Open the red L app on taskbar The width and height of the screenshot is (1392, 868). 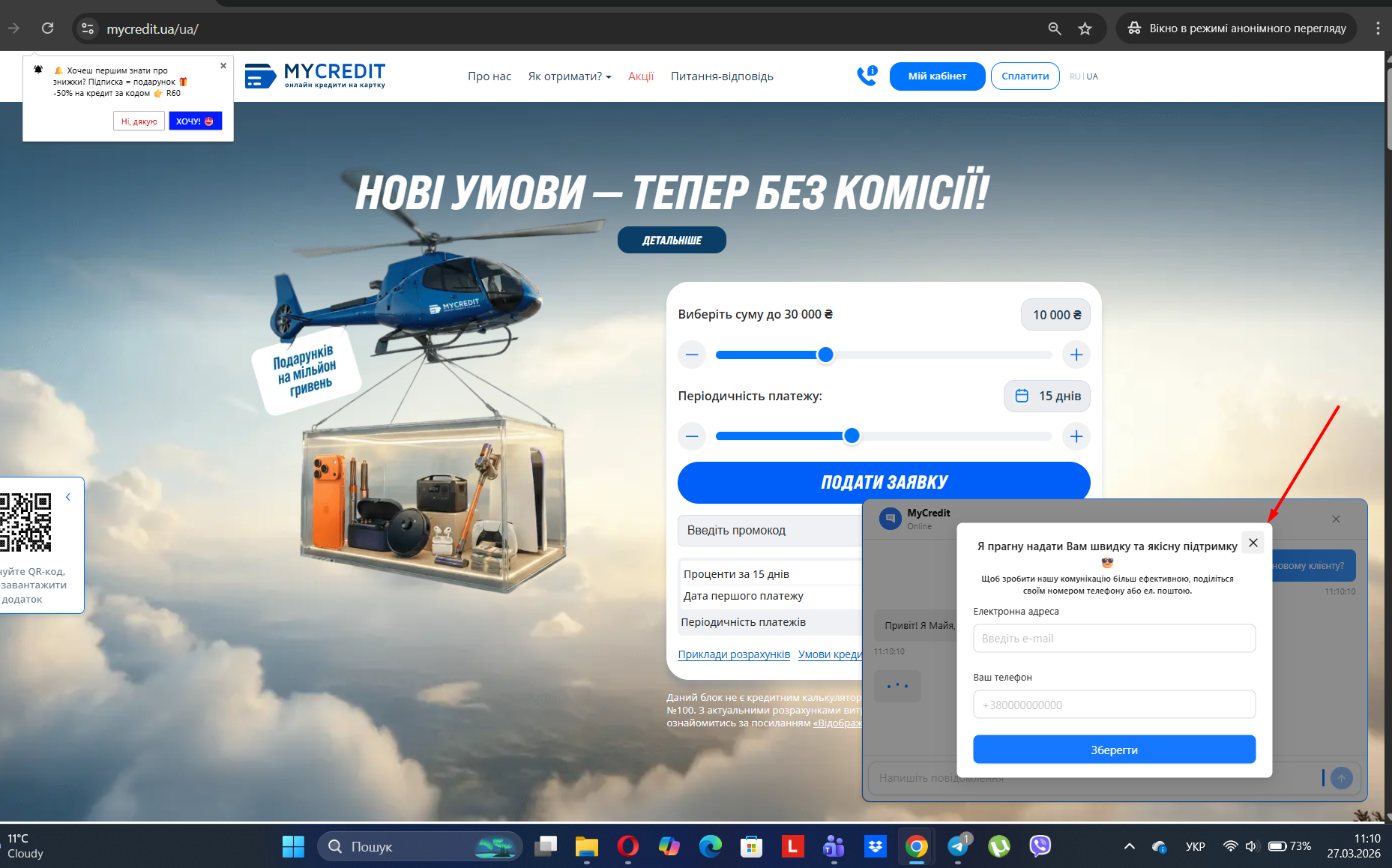(792, 846)
